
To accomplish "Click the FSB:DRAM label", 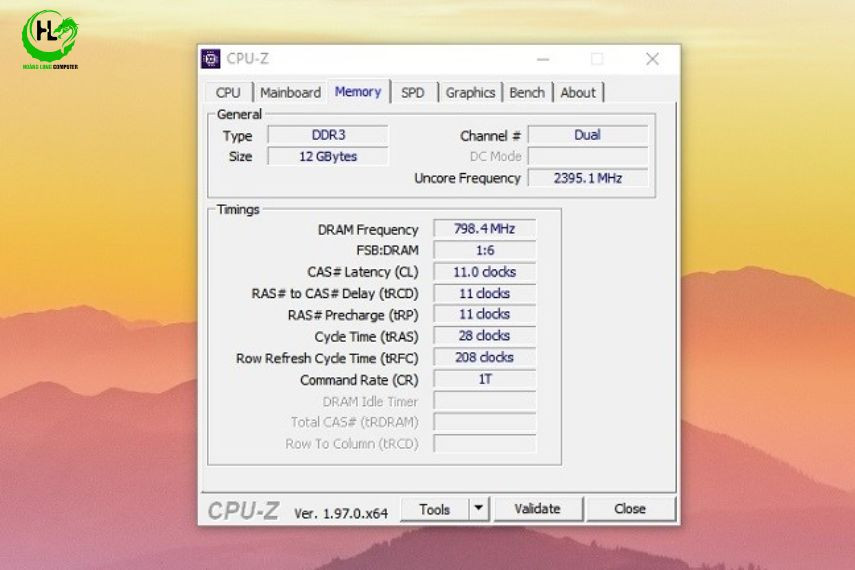I will [388, 250].
